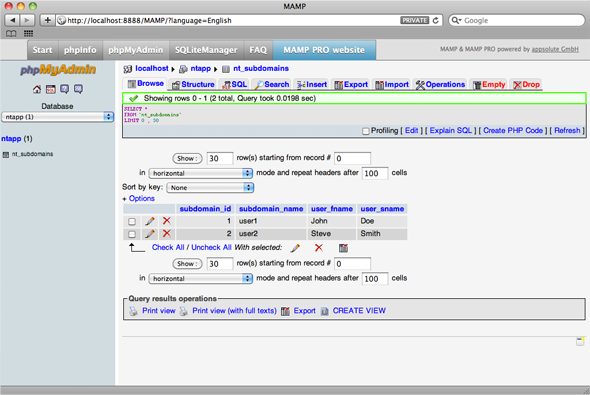Click the CREATE VIEW icon
The image size is (590, 395).
click(324, 311)
